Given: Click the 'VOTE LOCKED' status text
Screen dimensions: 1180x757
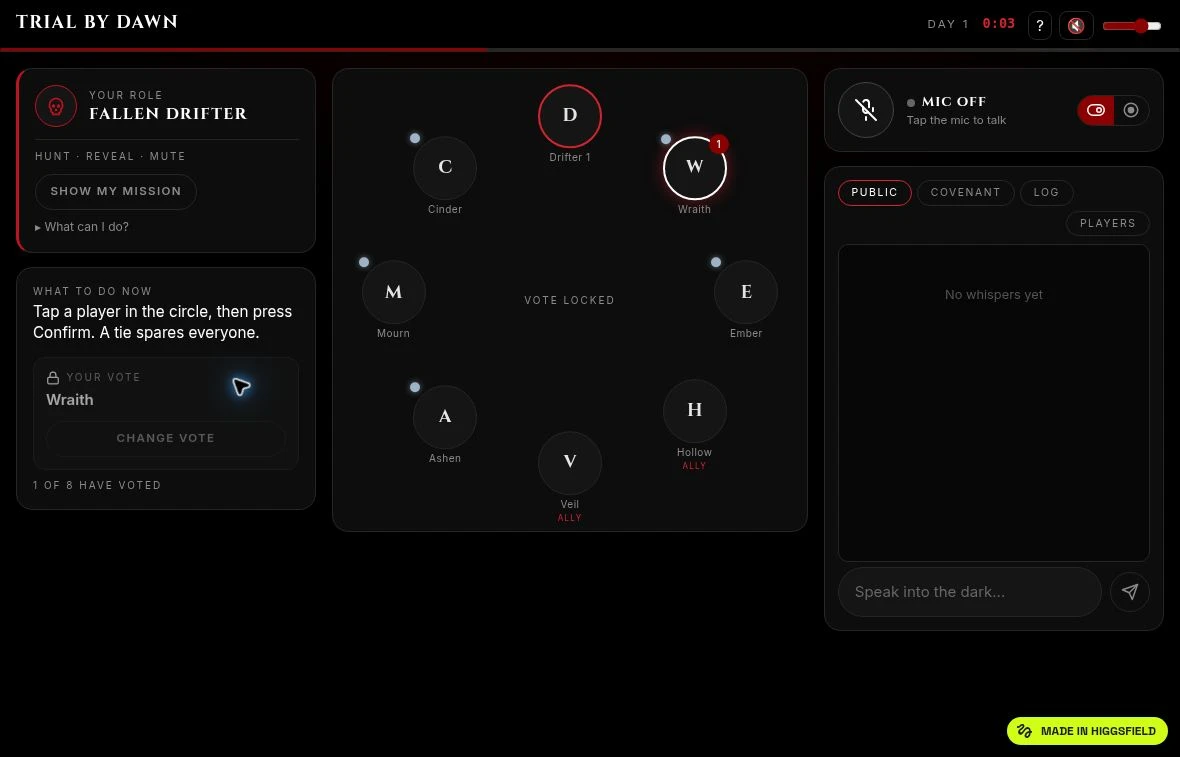Looking at the screenshot, I should (x=570, y=300).
